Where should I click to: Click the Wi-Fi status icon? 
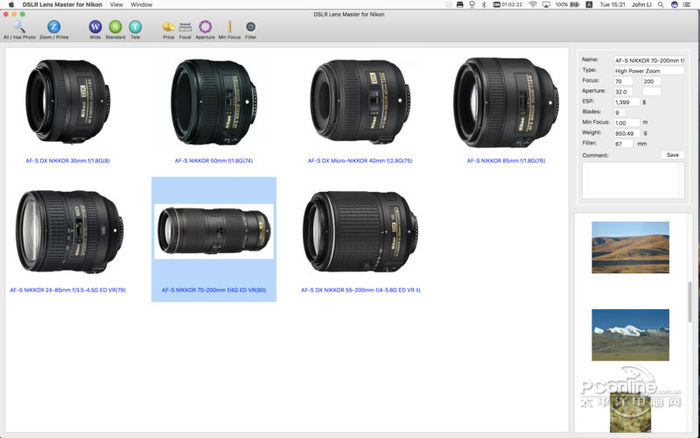click(x=533, y=4)
